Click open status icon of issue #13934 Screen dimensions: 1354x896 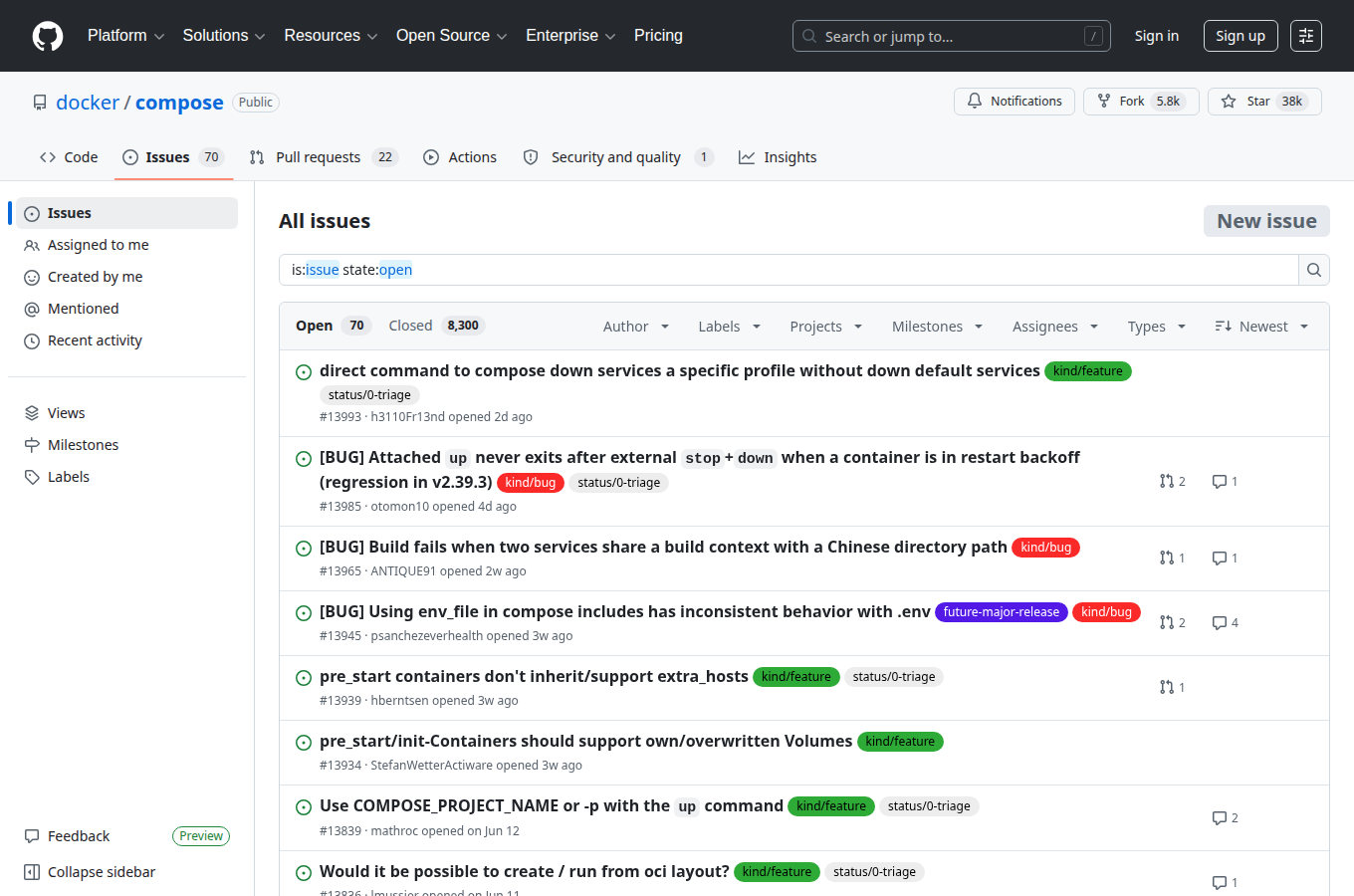(x=304, y=743)
